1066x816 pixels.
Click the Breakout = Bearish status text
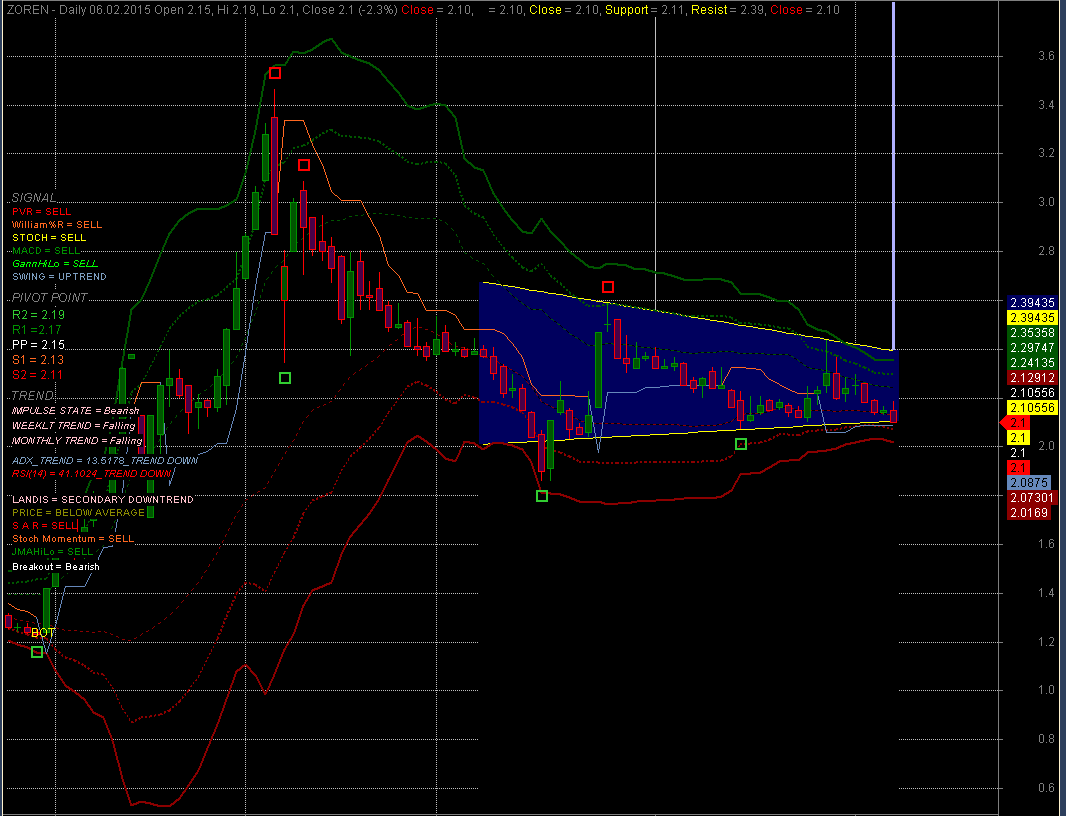click(x=56, y=567)
